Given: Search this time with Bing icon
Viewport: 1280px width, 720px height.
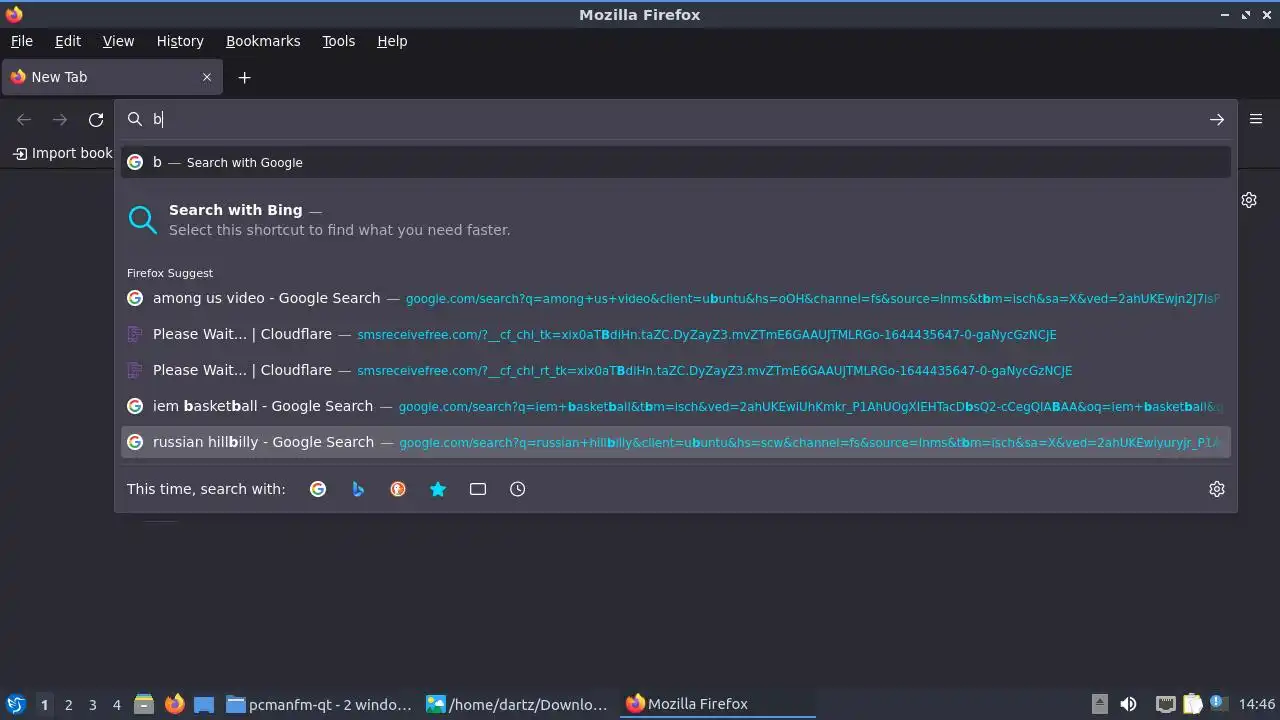Looking at the screenshot, I should [358, 489].
